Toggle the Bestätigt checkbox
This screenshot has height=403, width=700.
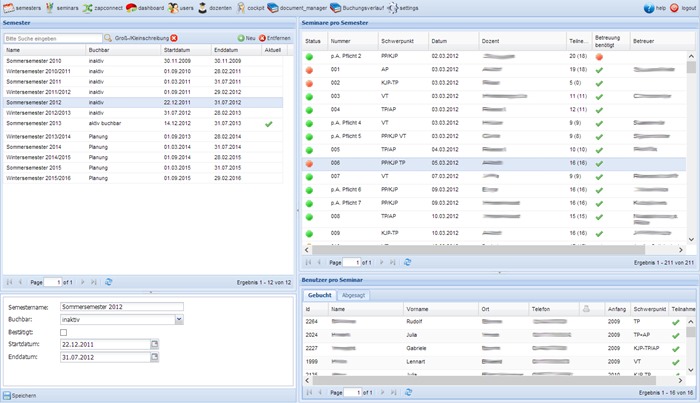click(63, 332)
